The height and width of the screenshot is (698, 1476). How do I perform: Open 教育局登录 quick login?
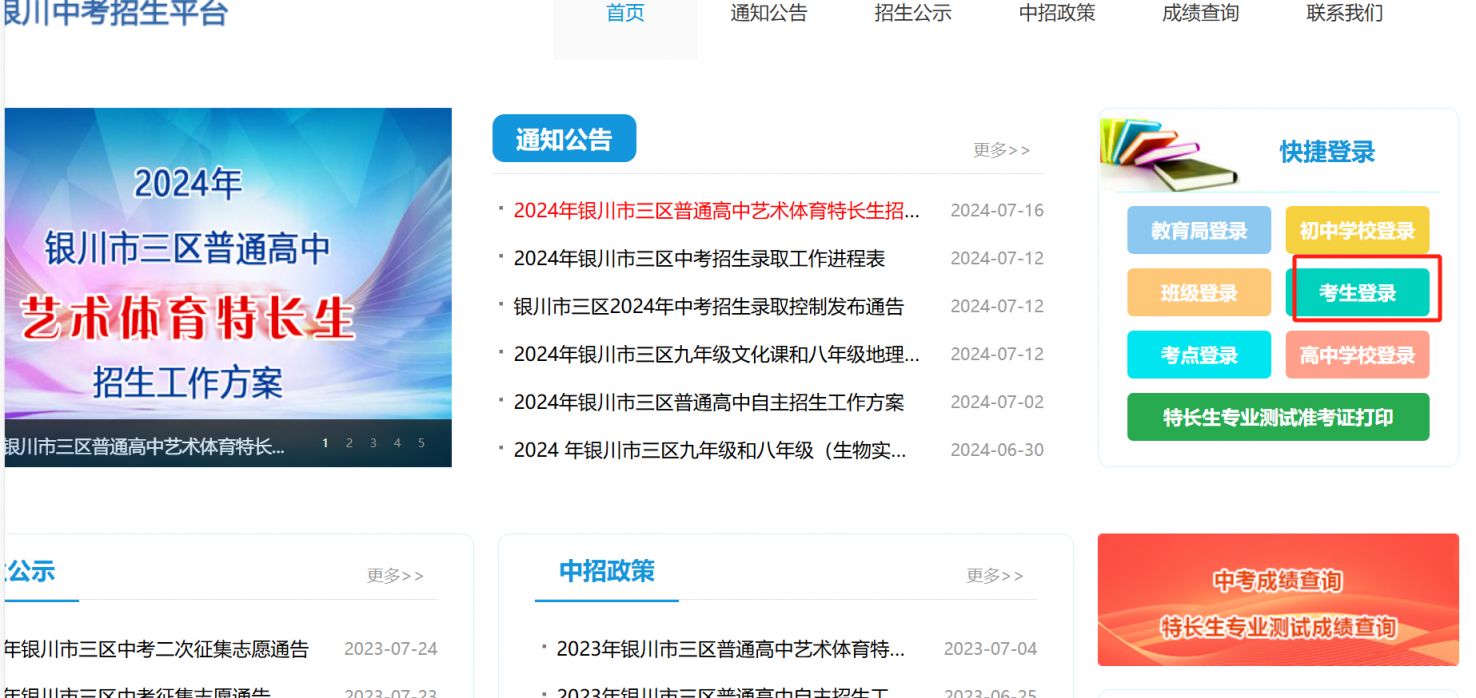1199,231
